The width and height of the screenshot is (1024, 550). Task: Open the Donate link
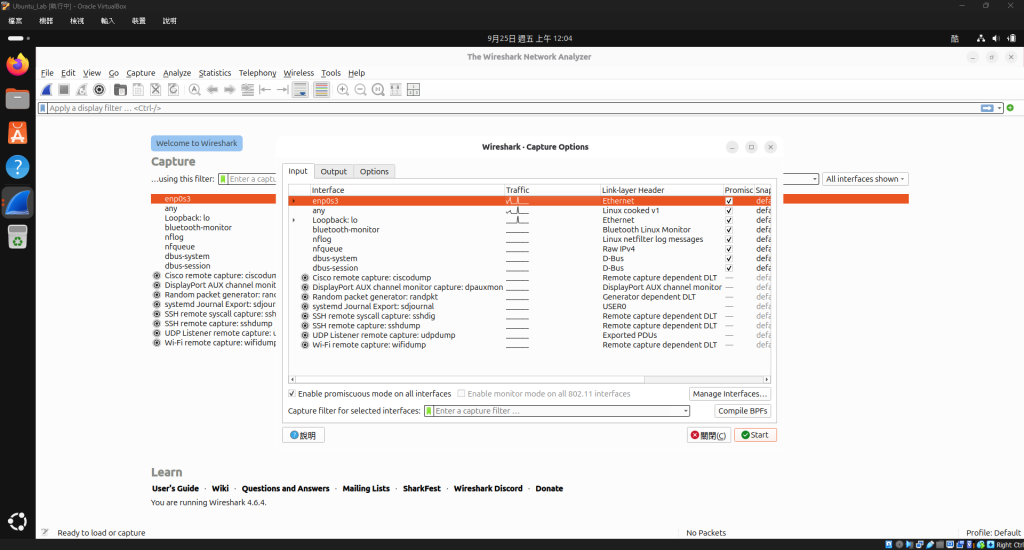pos(549,489)
